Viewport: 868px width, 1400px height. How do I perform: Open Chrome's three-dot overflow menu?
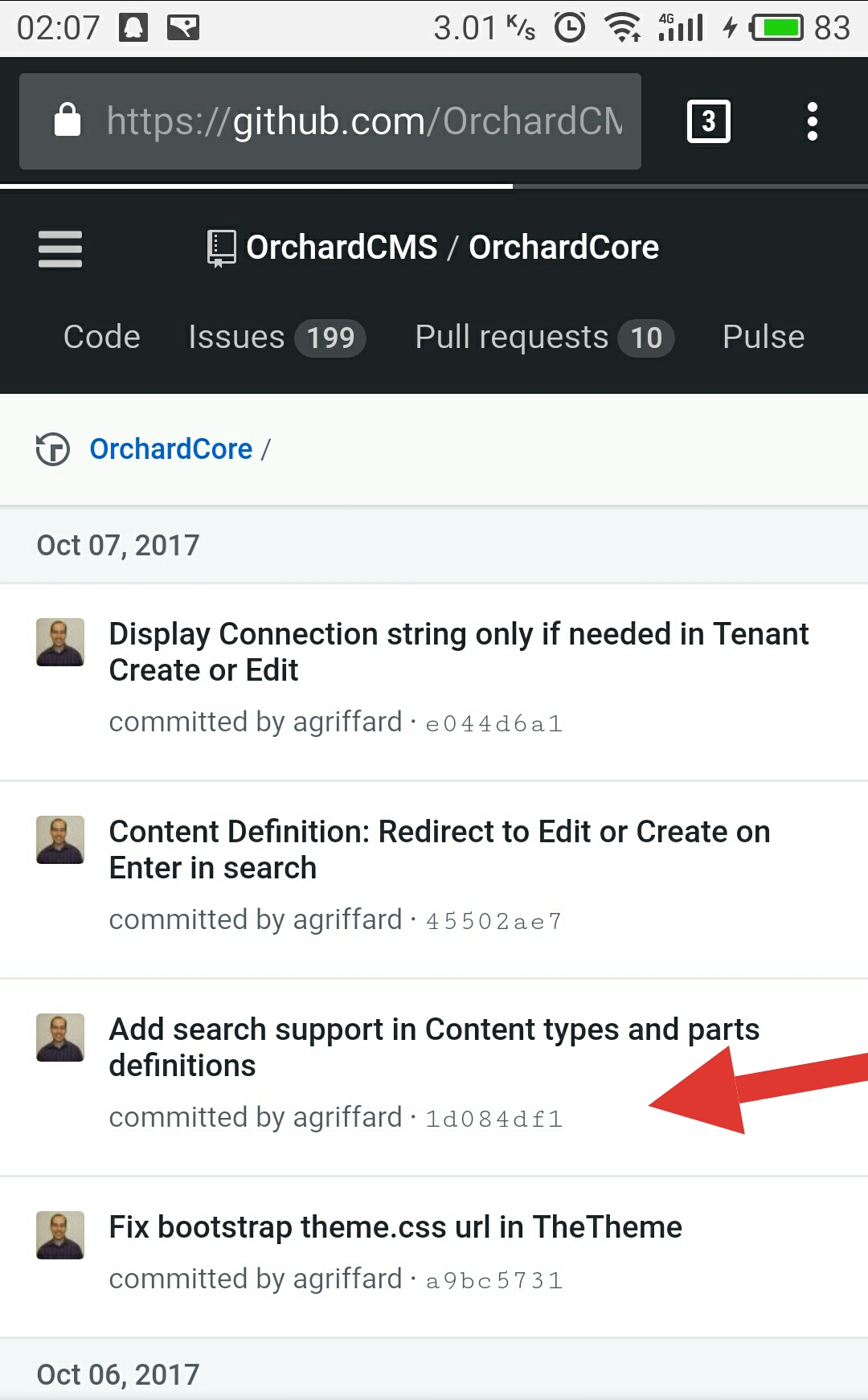812,121
